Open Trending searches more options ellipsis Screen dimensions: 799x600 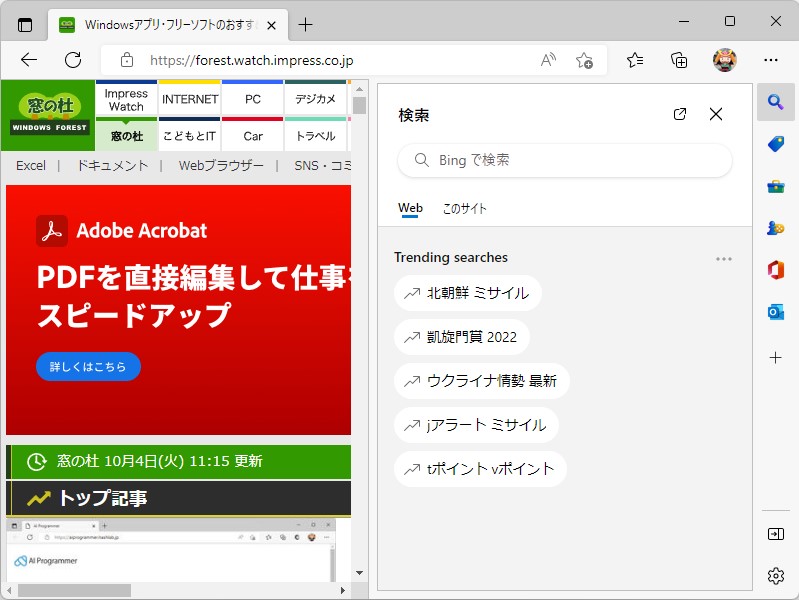(x=724, y=259)
